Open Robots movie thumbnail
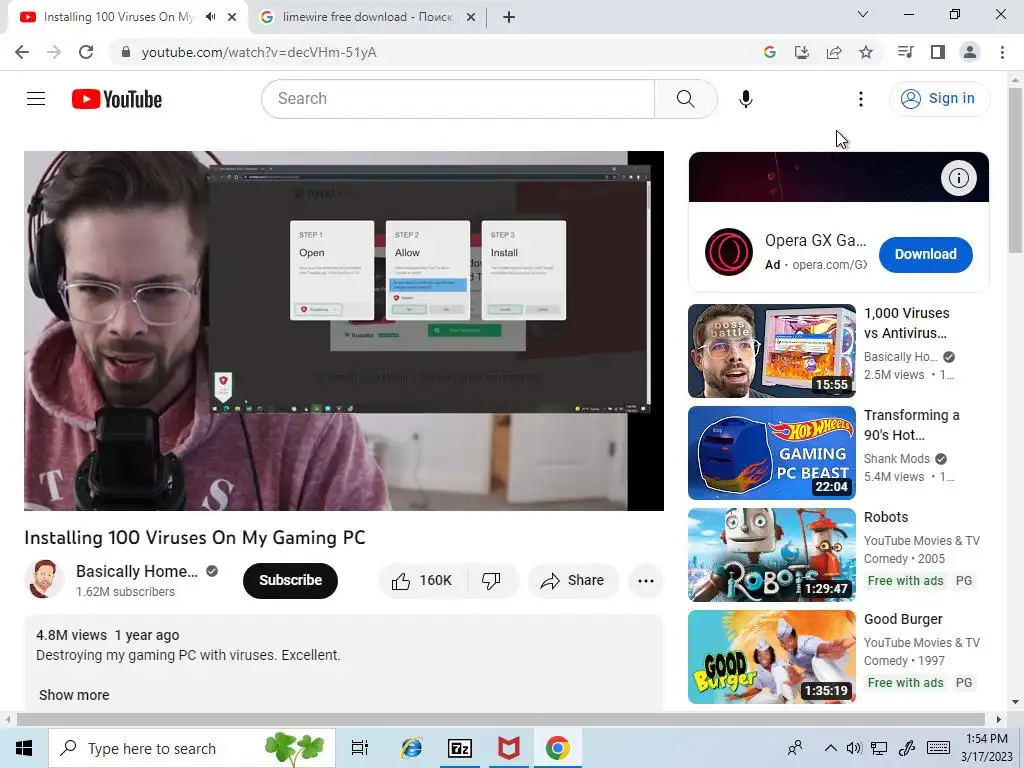Image resolution: width=1024 pixels, height=768 pixels. coord(772,554)
